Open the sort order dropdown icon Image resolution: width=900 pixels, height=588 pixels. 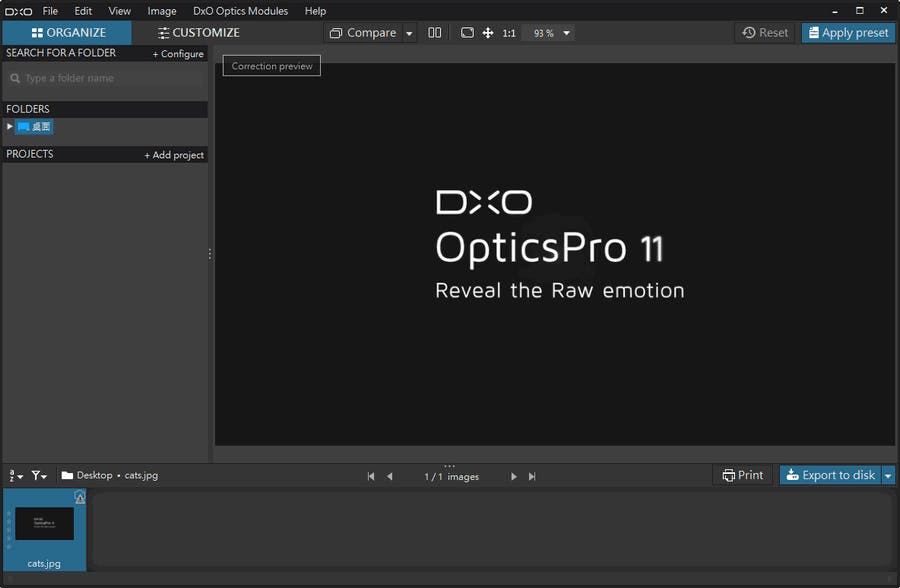(x=15, y=475)
